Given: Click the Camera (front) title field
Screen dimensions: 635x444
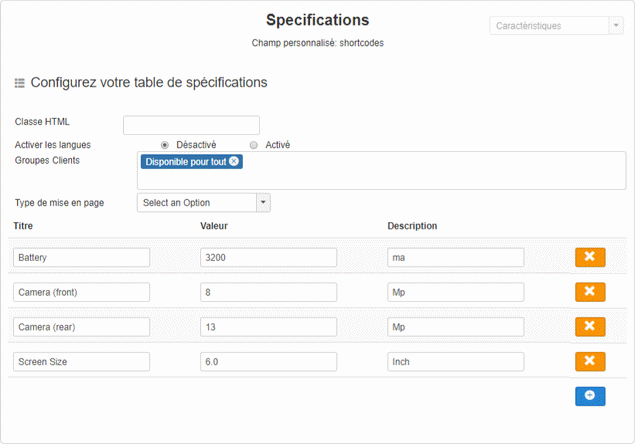Looking at the screenshot, I should coord(82,293).
